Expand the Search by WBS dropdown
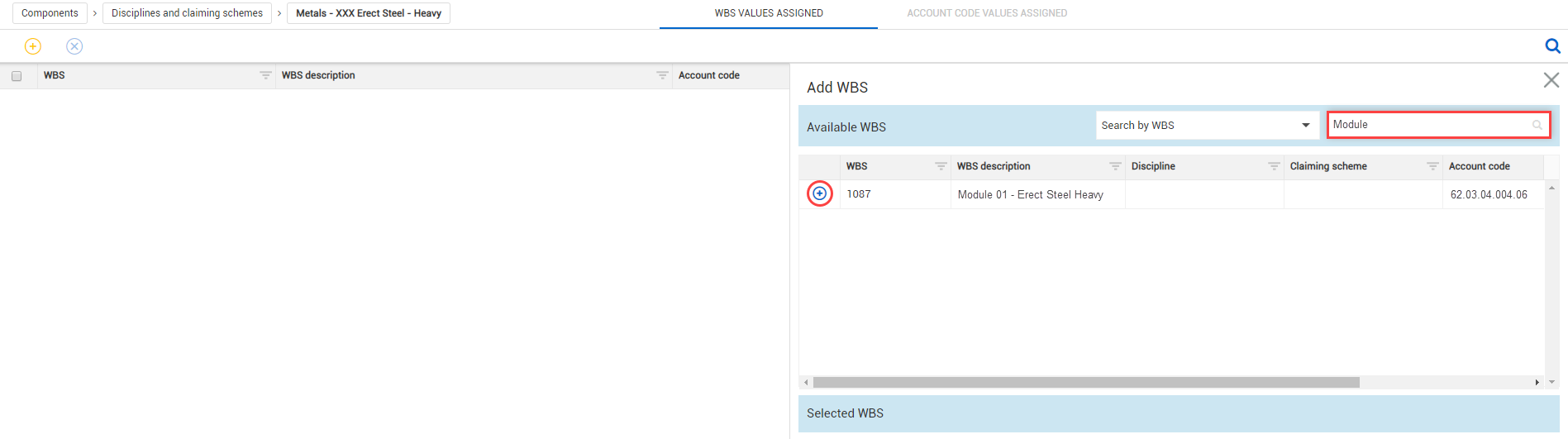Viewport: 1568px width, 439px height. tap(1305, 126)
